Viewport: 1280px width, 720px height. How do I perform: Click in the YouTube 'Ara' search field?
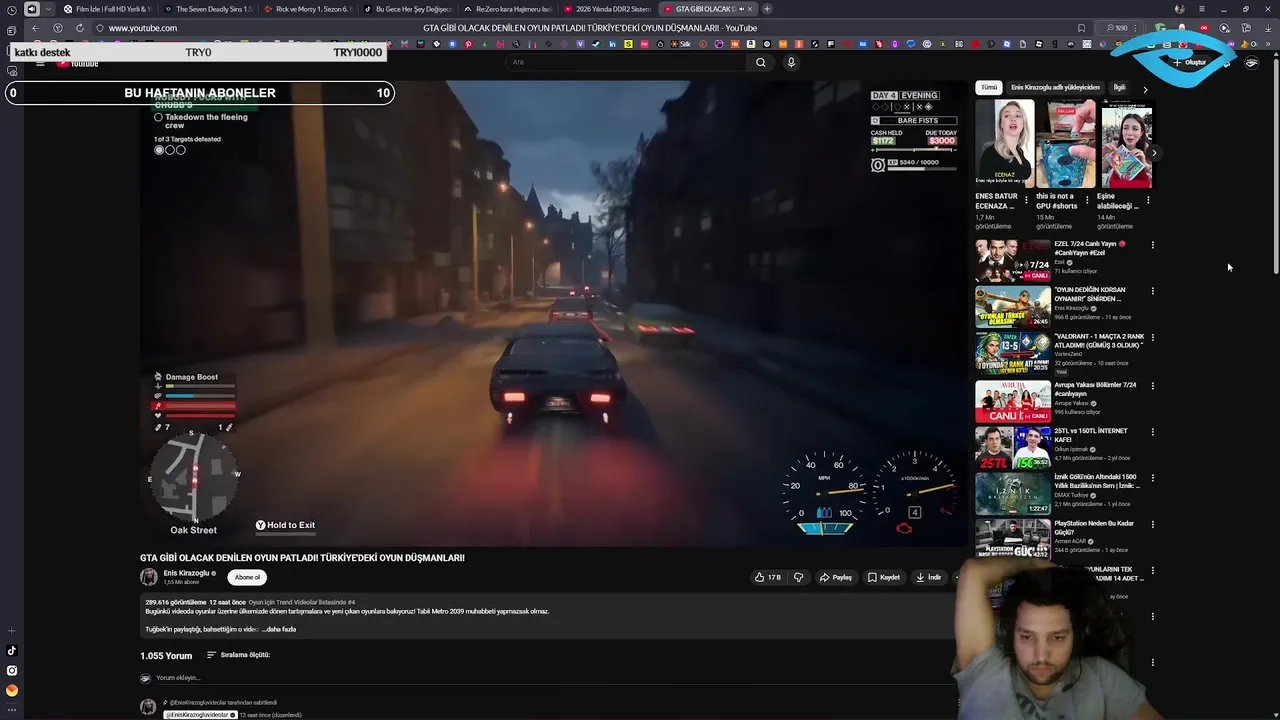click(626, 62)
